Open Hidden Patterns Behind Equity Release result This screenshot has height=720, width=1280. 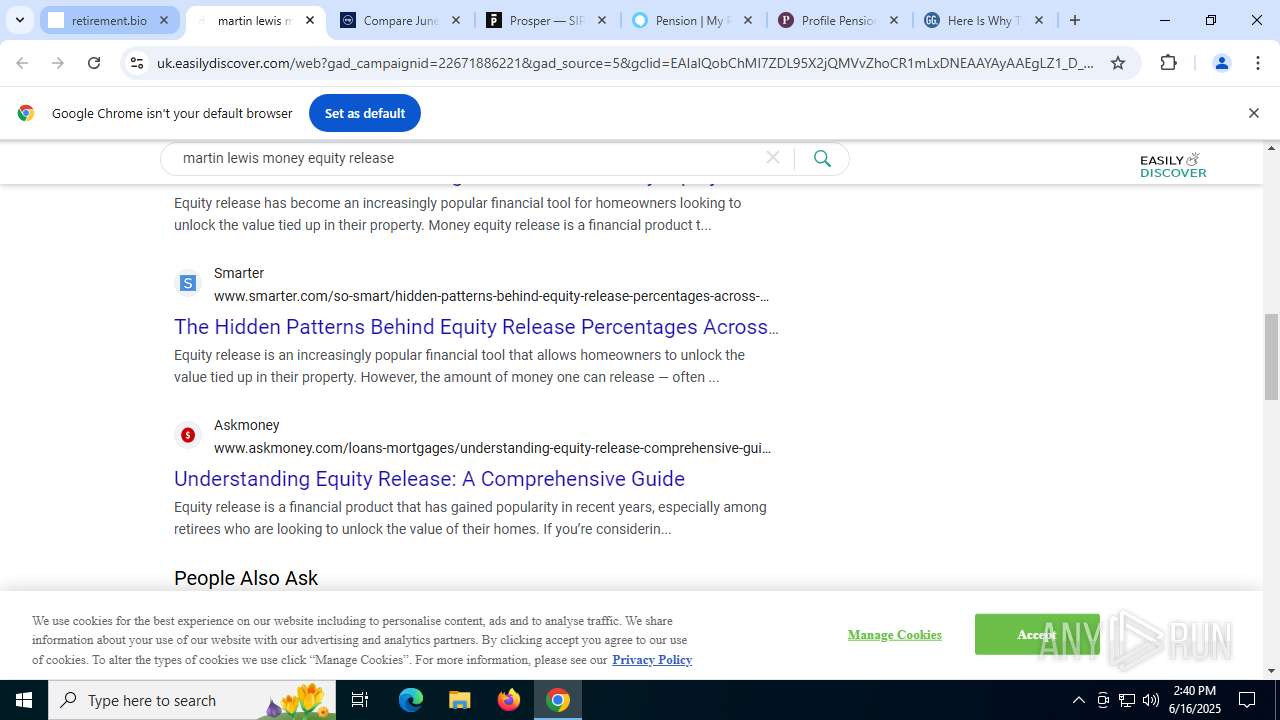coord(476,327)
